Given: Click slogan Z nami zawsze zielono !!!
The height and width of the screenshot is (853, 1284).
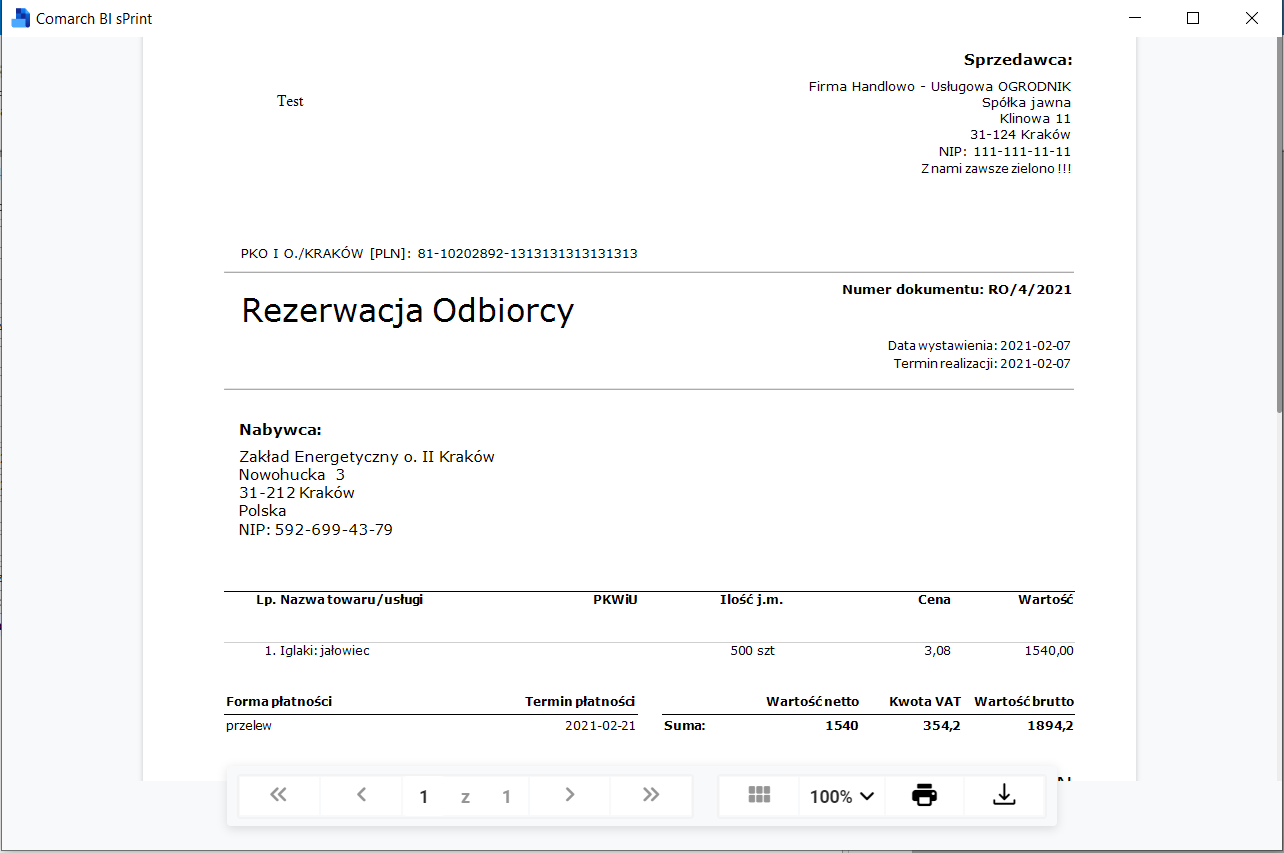Looking at the screenshot, I should tap(996, 169).
